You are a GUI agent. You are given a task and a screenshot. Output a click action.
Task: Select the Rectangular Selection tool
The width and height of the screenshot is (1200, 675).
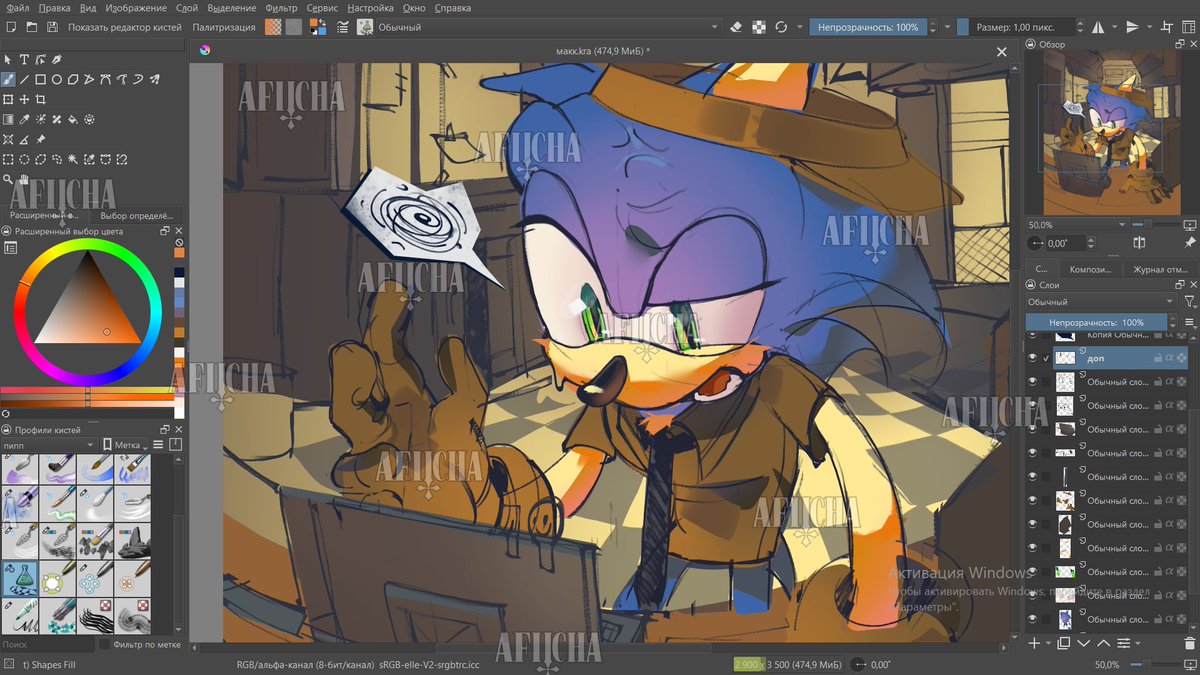coord(8,159)
